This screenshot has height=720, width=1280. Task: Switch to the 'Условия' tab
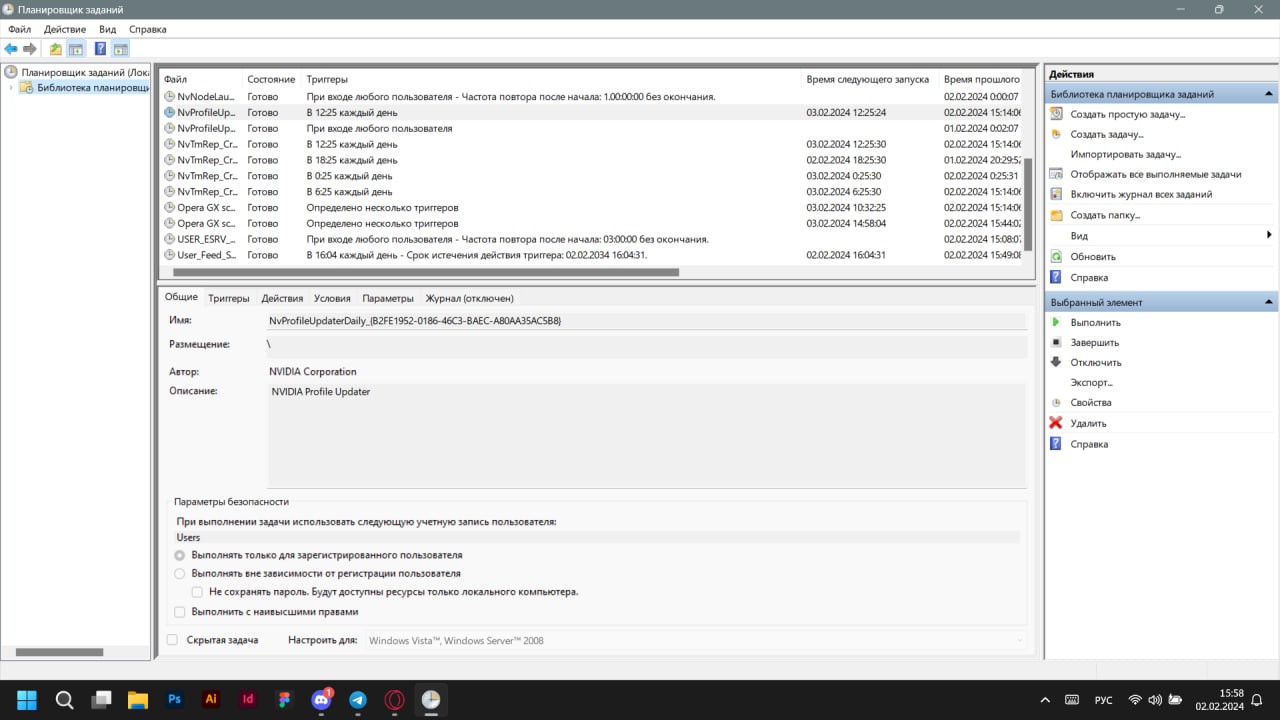pos(332,298)
